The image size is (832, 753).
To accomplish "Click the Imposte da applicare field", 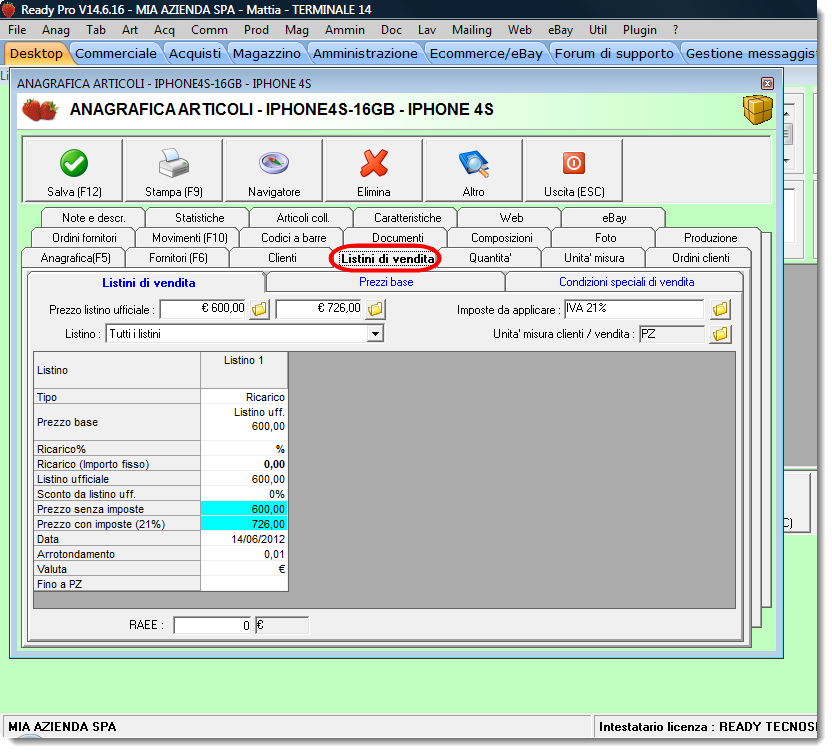I will click(x=634, y=309).
